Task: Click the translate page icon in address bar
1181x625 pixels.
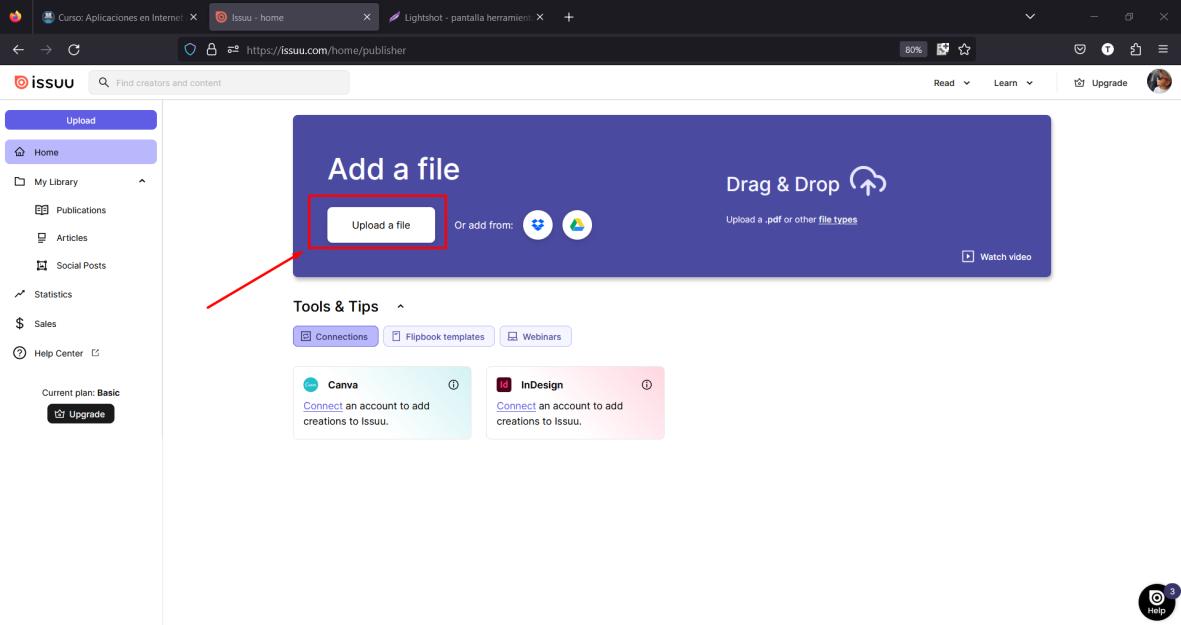Action: [x=942, y=50]
